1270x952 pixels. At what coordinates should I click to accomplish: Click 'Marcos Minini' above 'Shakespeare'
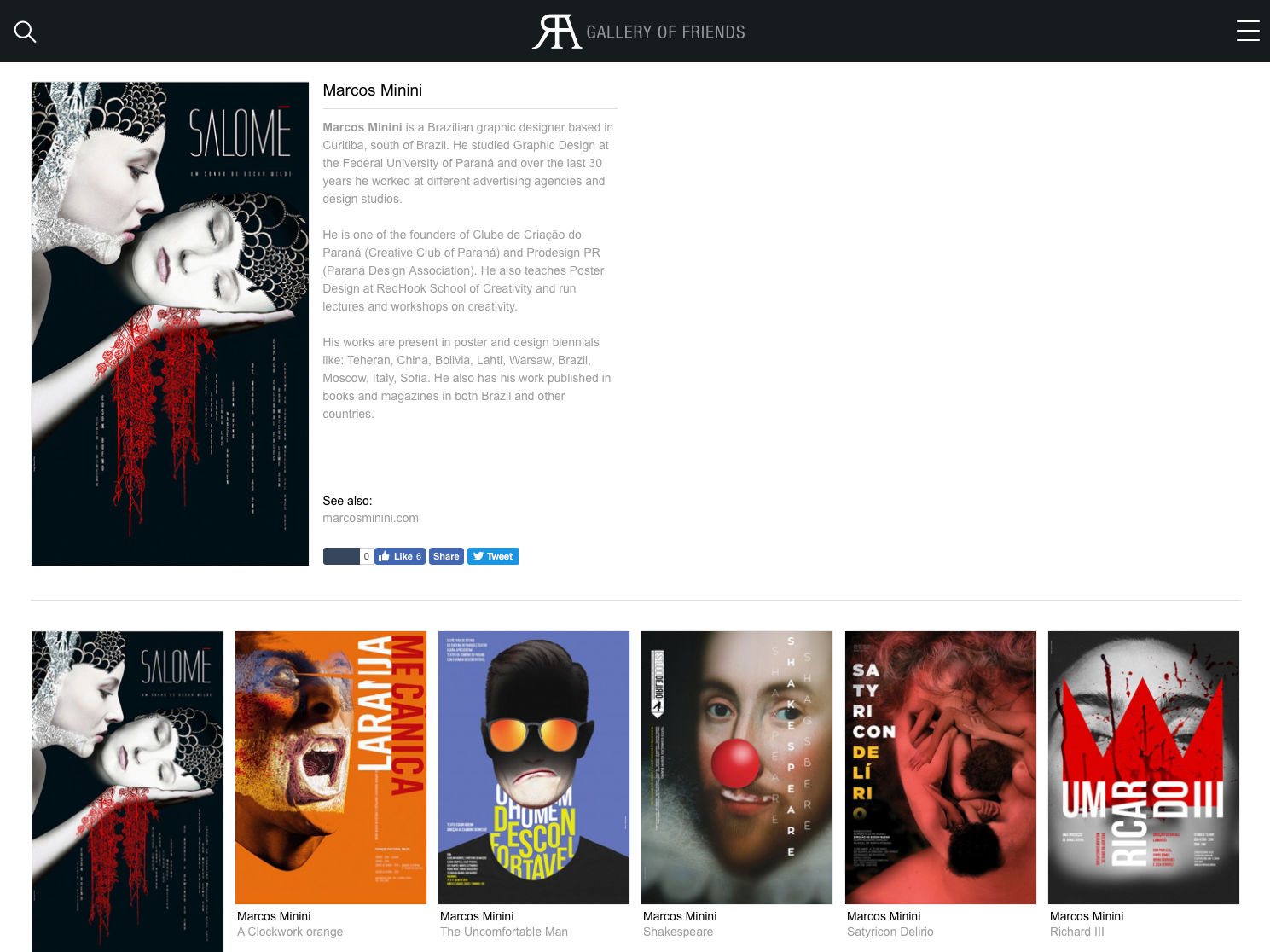click(680, 916)
